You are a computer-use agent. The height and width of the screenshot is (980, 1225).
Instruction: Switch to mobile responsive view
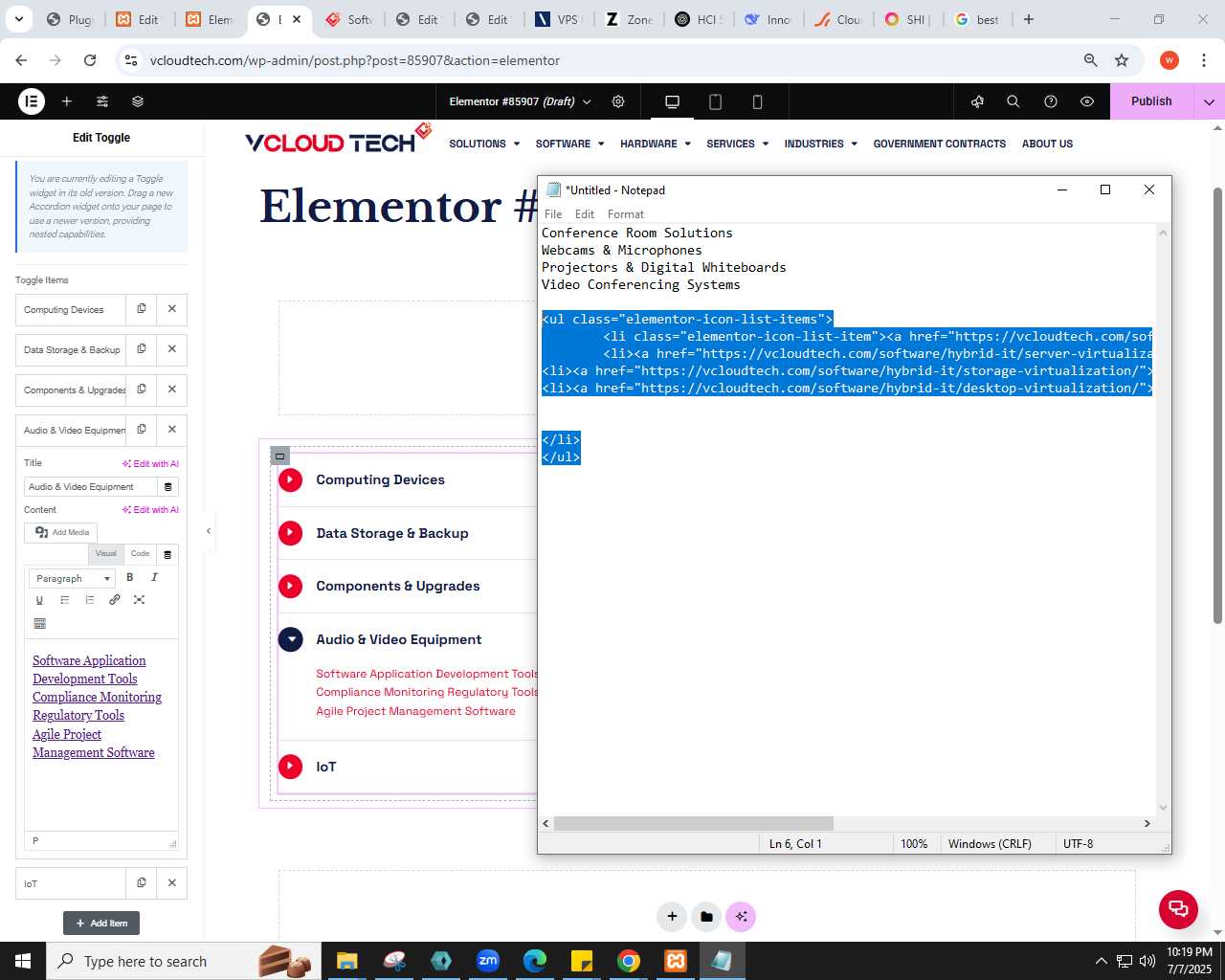pyautogui.click(x=757, y=101)
